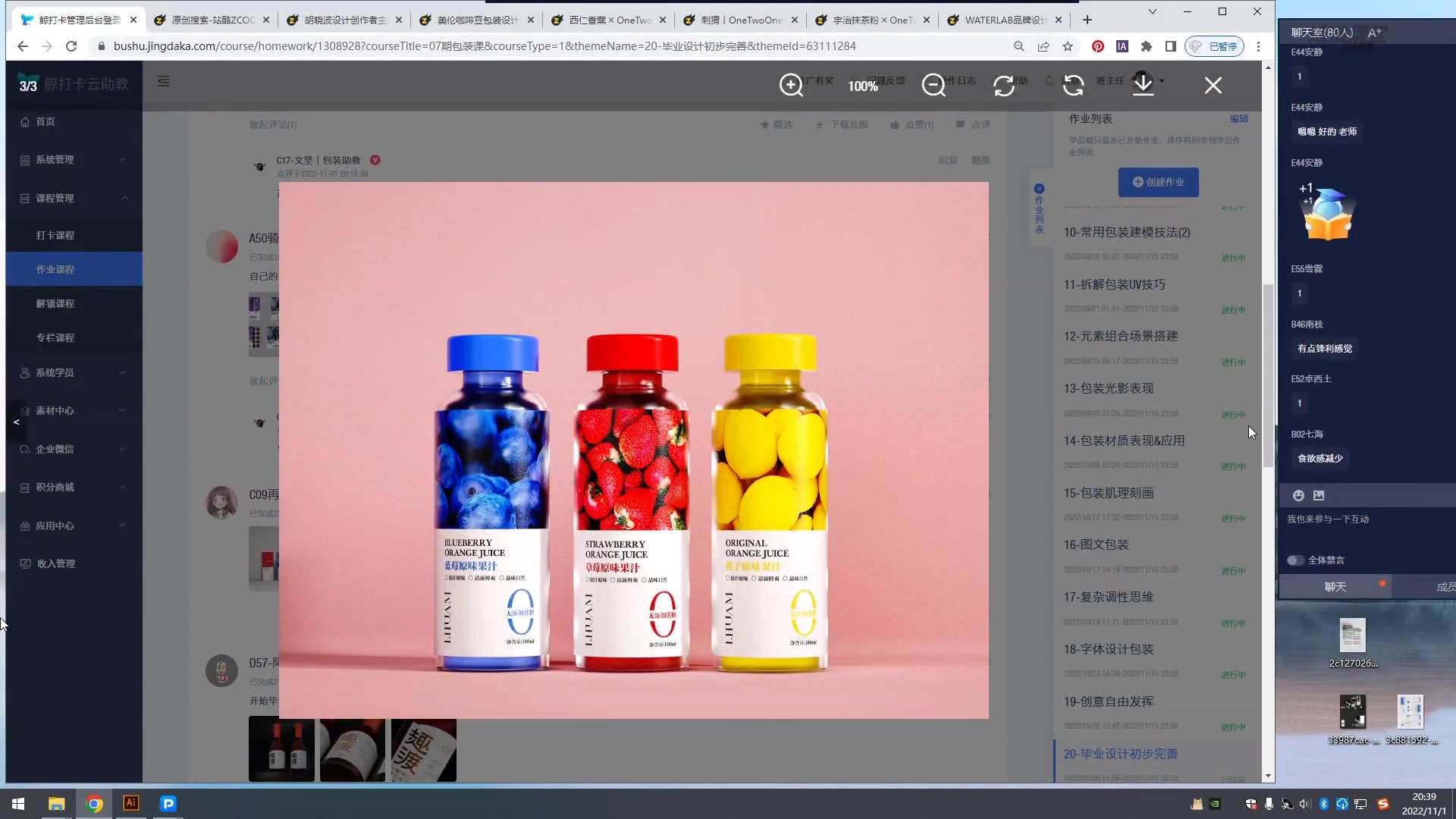Reload the browser page

71,46
